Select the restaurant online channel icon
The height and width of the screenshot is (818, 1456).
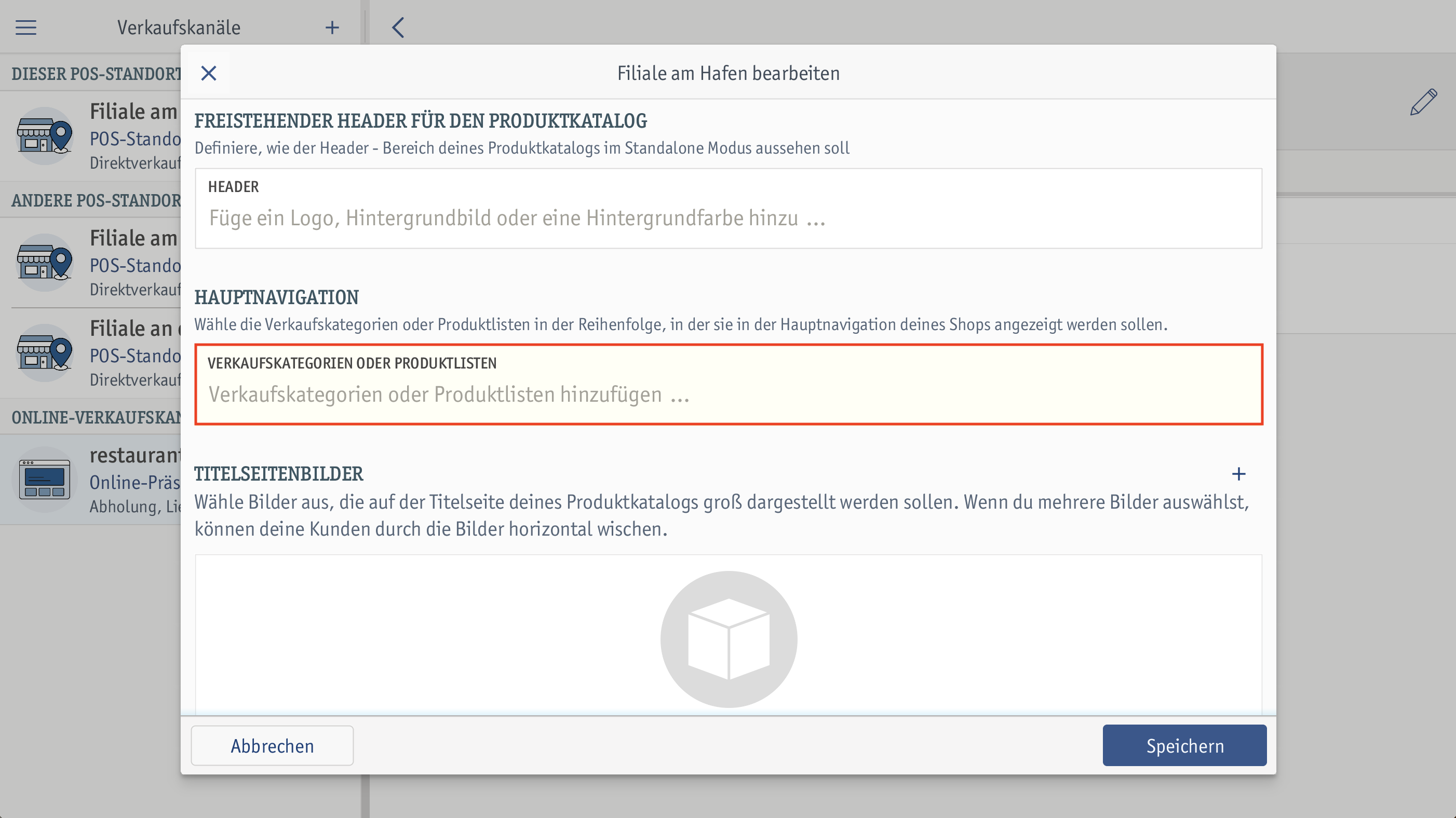point(45,480)
